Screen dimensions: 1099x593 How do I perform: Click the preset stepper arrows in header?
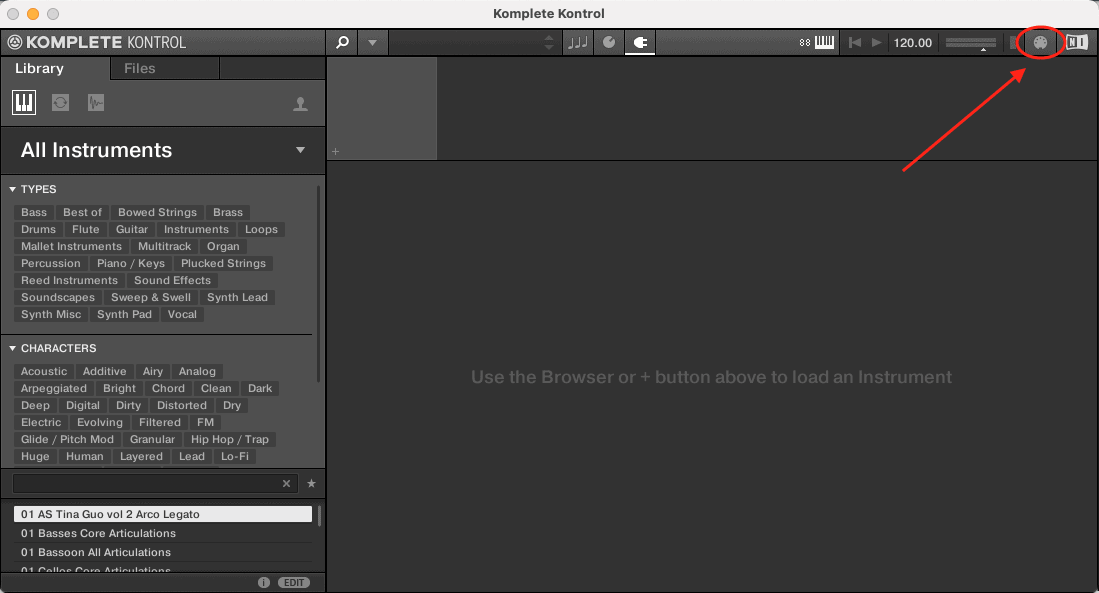tap(549, 43)
